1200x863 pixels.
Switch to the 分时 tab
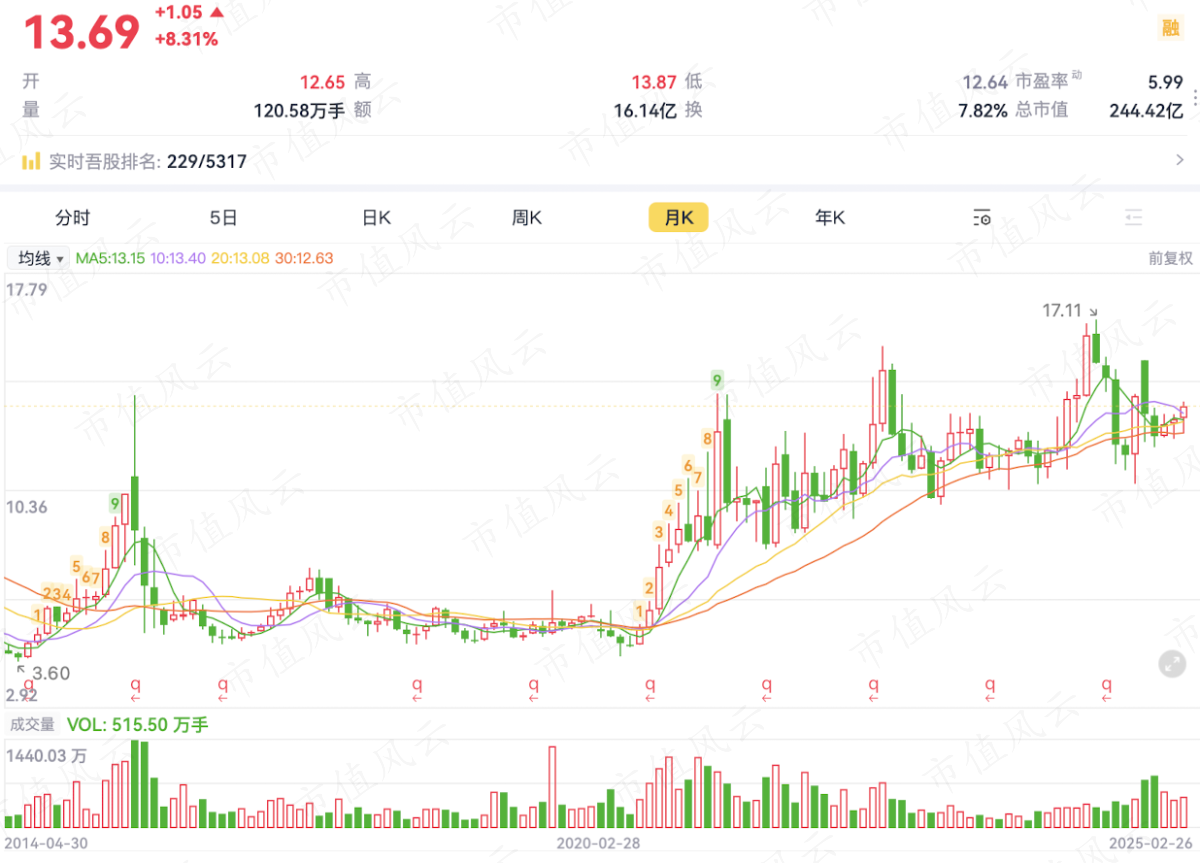(73, 218)
